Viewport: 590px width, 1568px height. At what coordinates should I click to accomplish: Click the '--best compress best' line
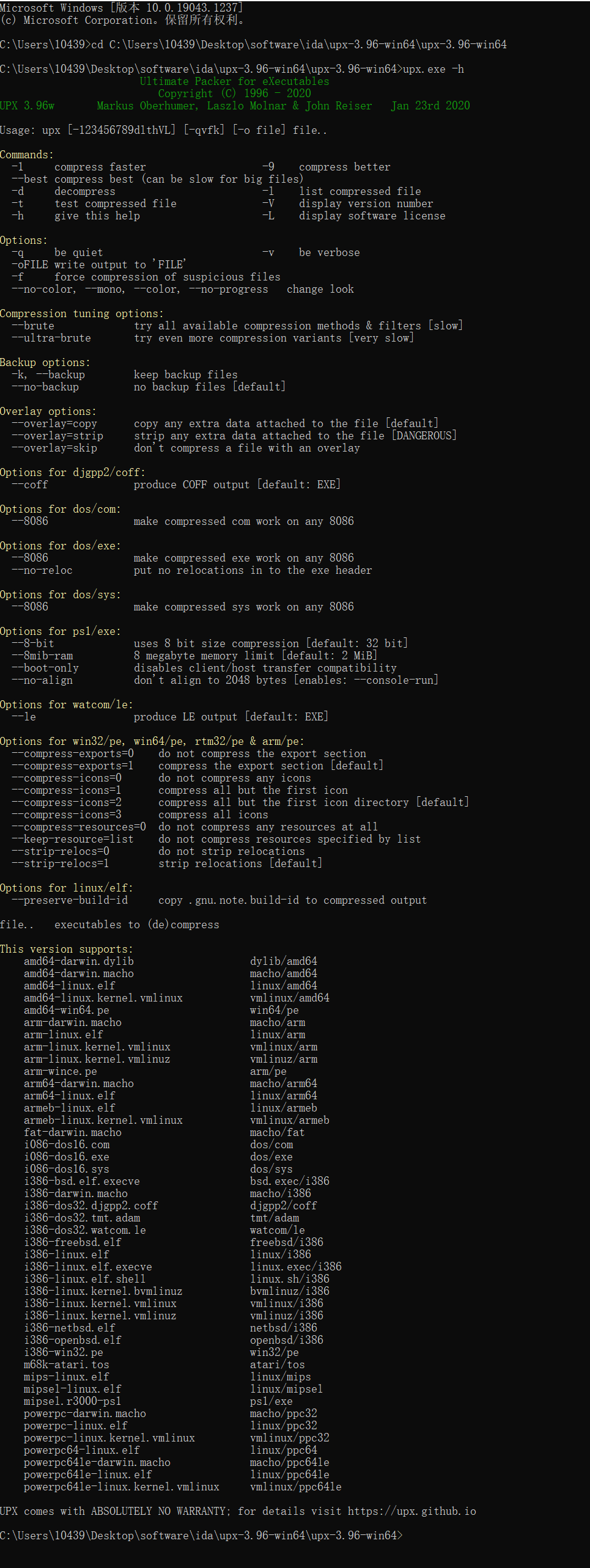tap(158, 179)
